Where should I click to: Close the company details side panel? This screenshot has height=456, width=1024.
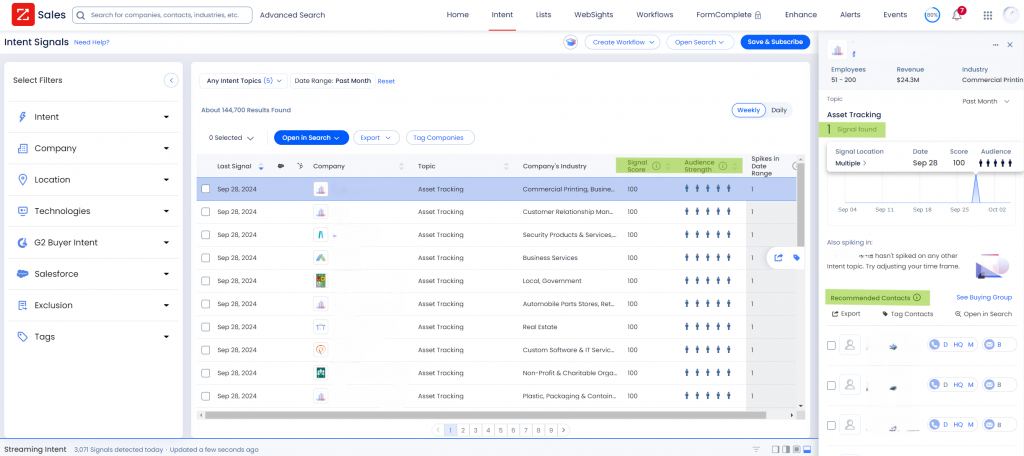(1010, 45)
